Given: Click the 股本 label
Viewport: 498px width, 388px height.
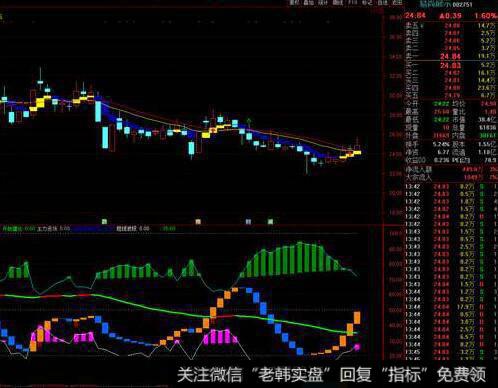Looking at the screenshot, I should tap(459, 144).
